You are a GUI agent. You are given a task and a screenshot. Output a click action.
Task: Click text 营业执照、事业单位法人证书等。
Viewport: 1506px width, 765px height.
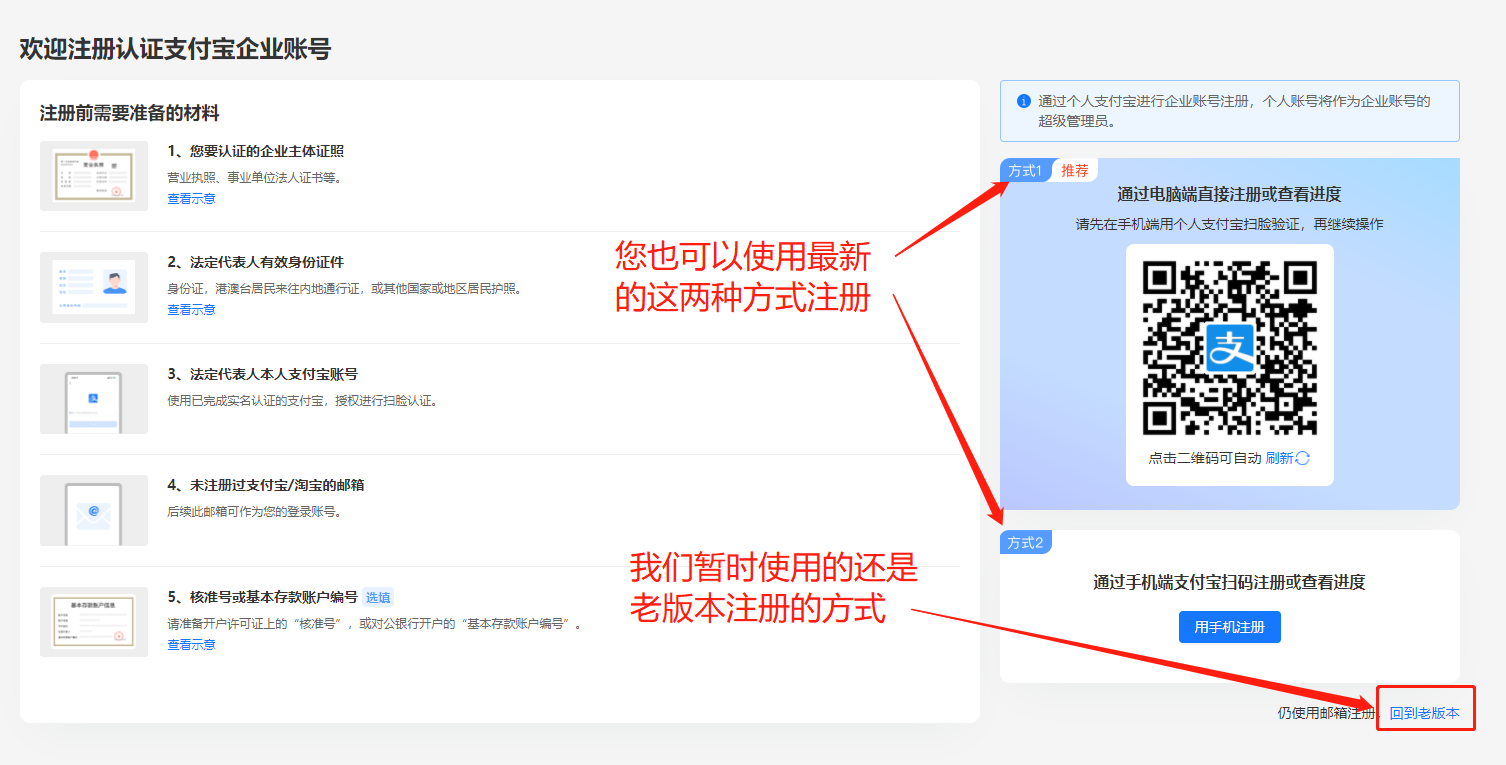[x=255, y=178]
